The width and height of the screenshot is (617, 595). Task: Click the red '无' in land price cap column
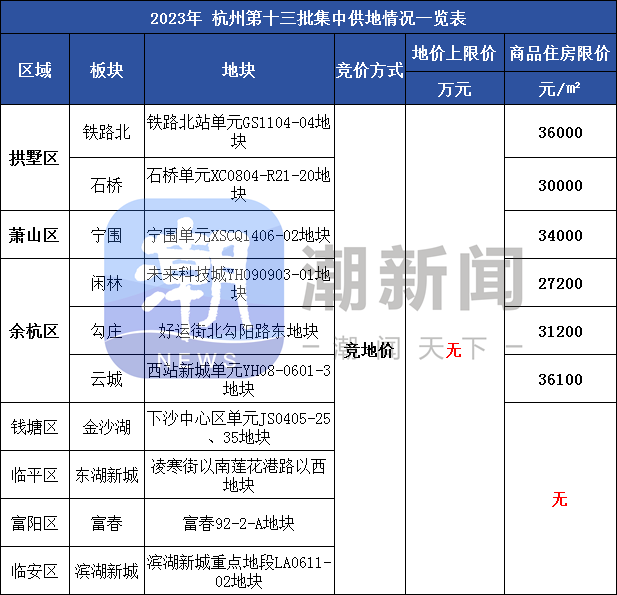point(453,350)
